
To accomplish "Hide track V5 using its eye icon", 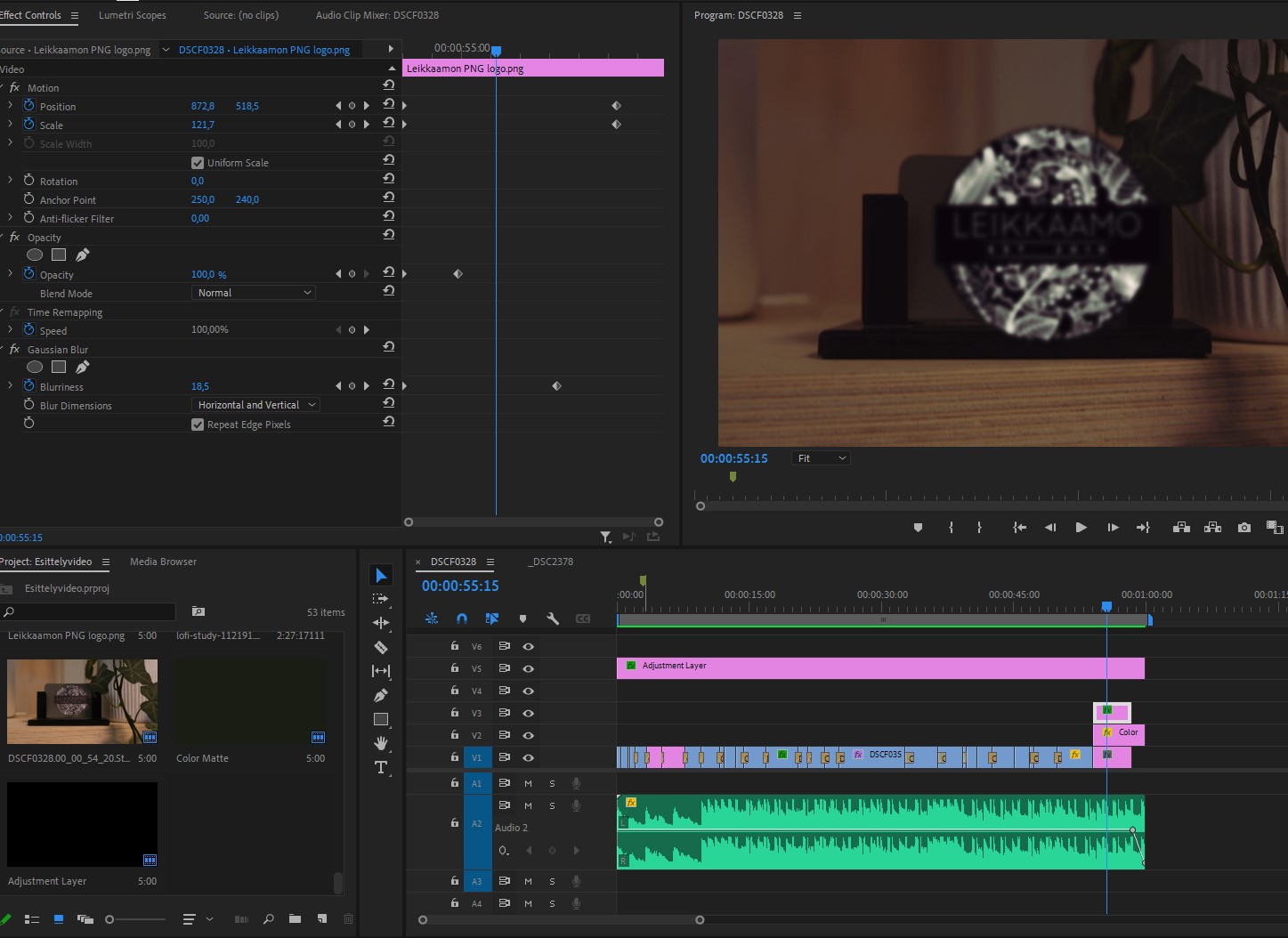I will [528, 668].
